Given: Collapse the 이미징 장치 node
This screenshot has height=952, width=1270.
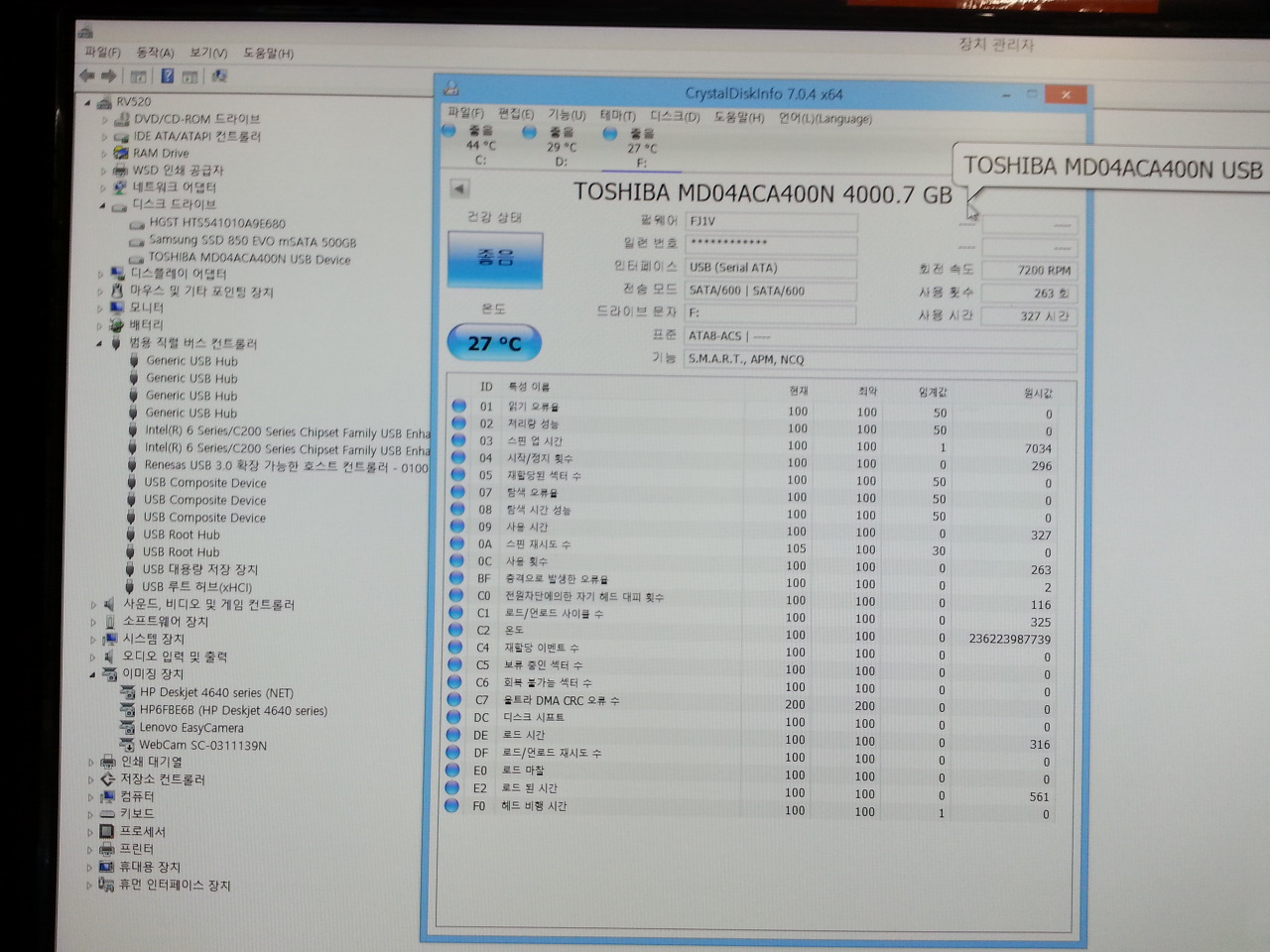Looking at the screenshot, I should pyautogui.click(x=93, y=674).
